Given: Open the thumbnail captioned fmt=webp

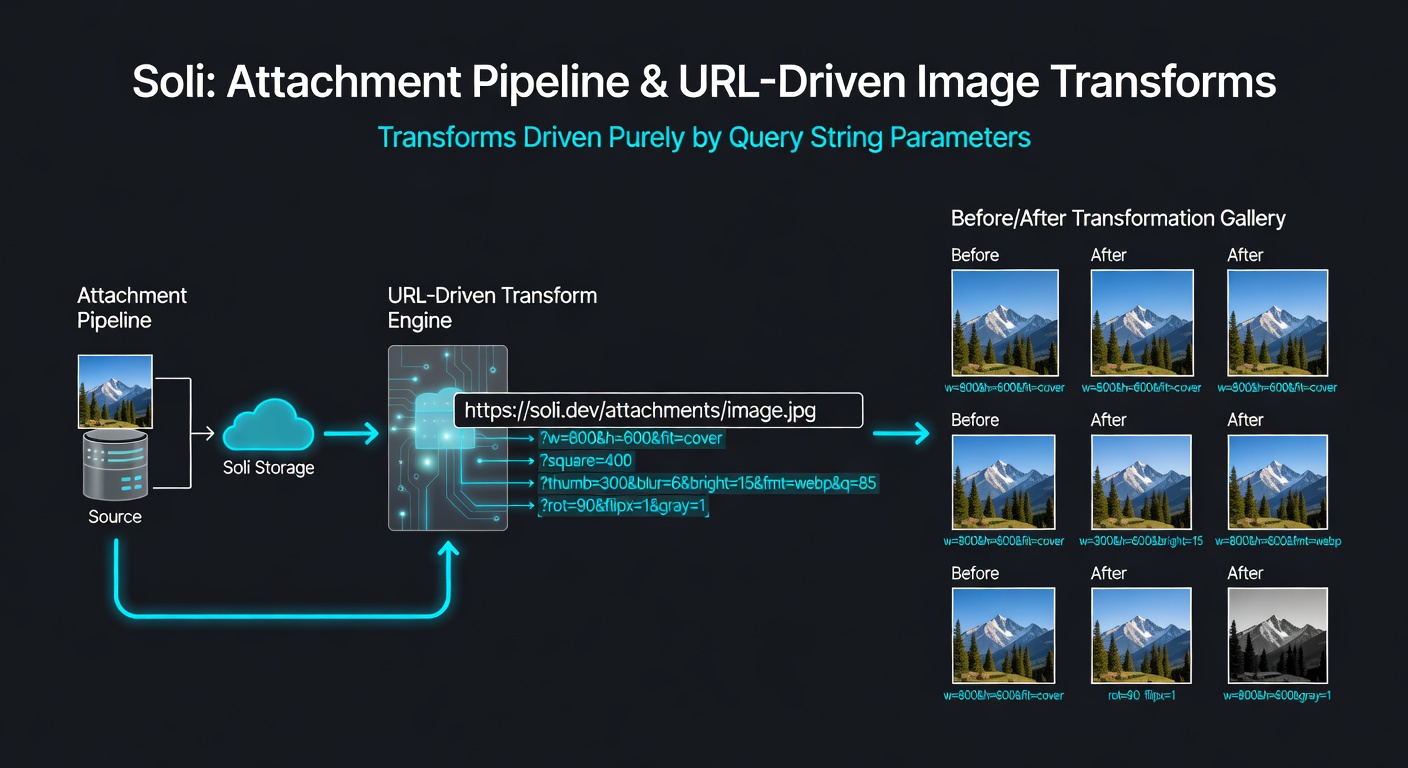Looking at the screenshot, I should pos(1277,482).
